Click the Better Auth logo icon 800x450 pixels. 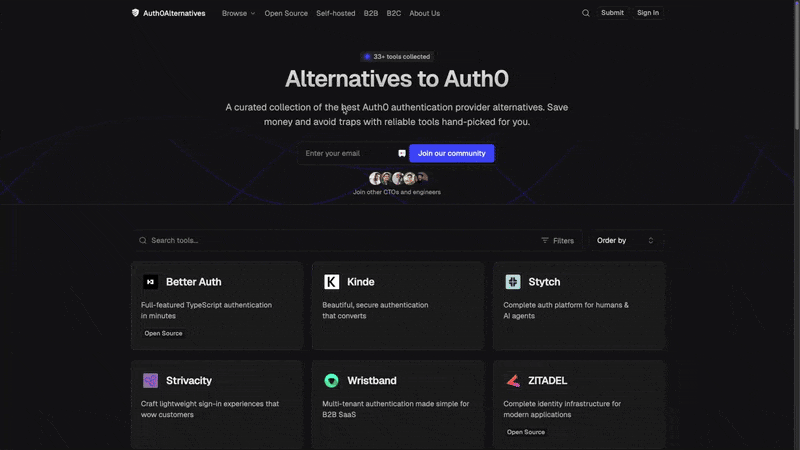coord(151,282)
